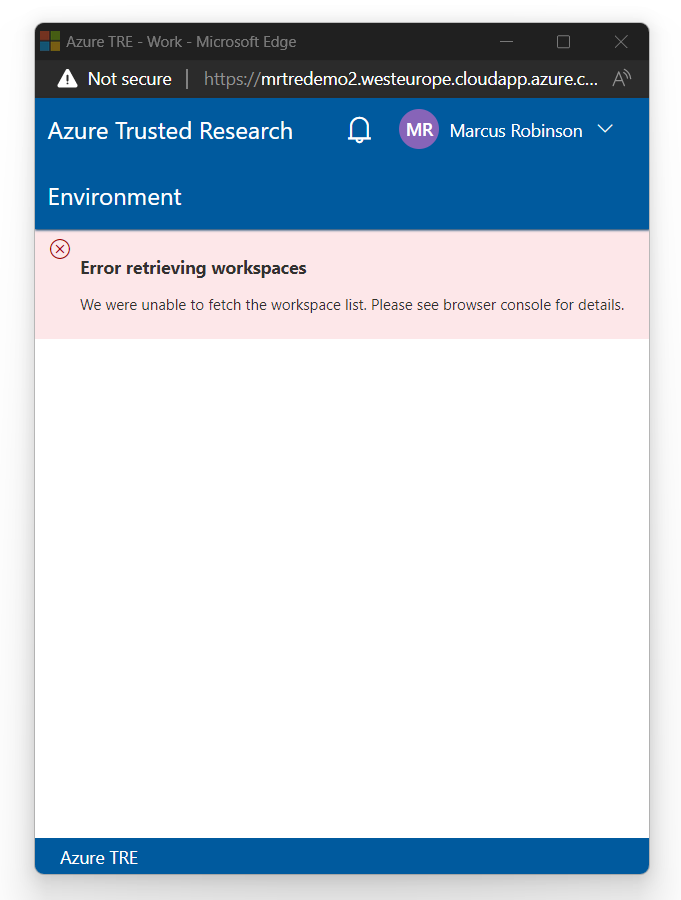The height and width of the screenshot is (900, 681).
Task: Expand the Marcus Robinson account dropdown chevron
Action: (x=604, y=129)
